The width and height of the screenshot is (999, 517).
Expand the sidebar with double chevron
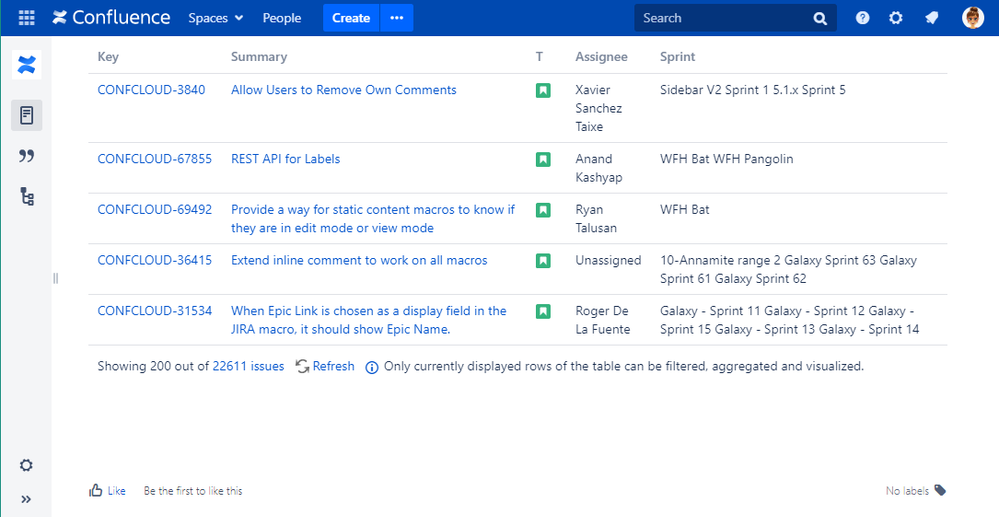click(27, 499)
